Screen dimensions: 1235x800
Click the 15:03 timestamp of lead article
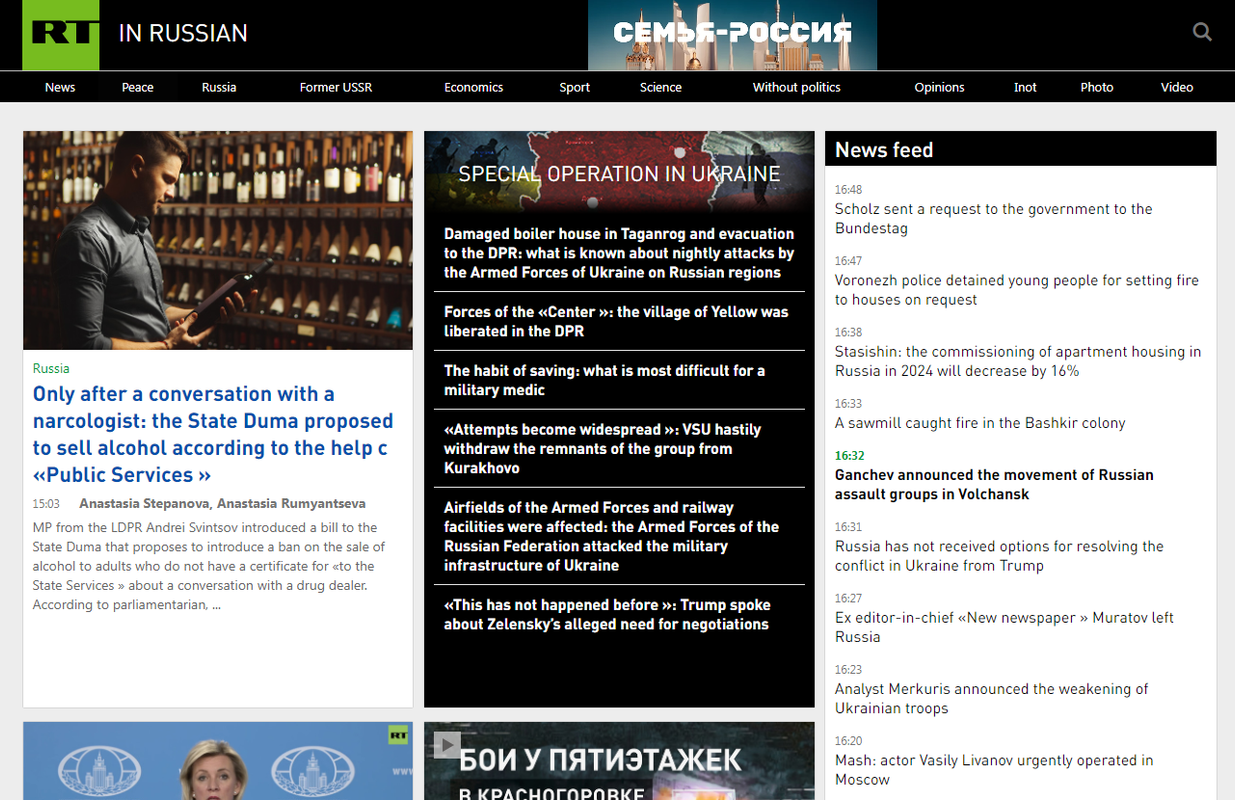(46, 503)
